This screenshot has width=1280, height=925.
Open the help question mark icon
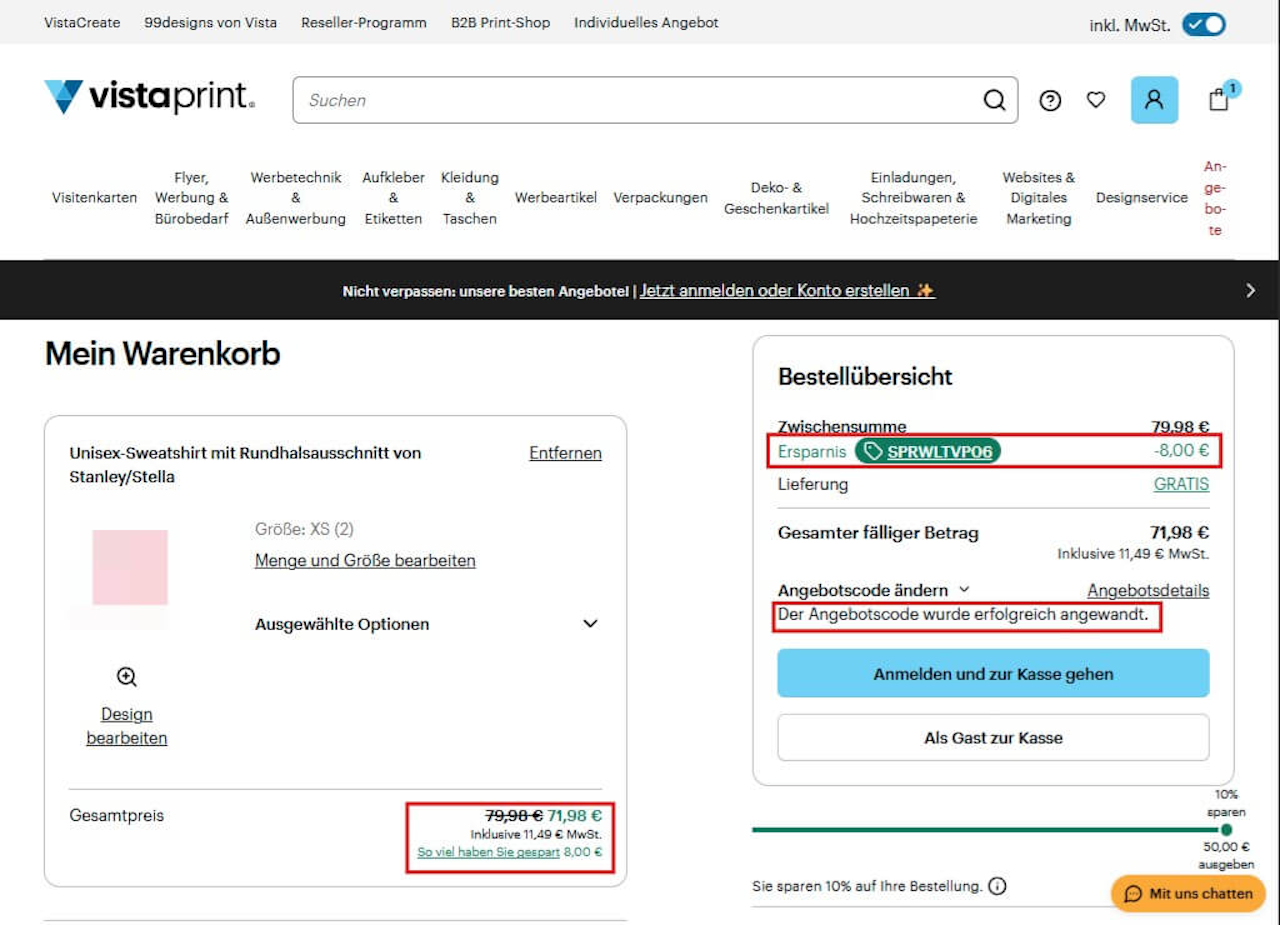pos(1050,100)
